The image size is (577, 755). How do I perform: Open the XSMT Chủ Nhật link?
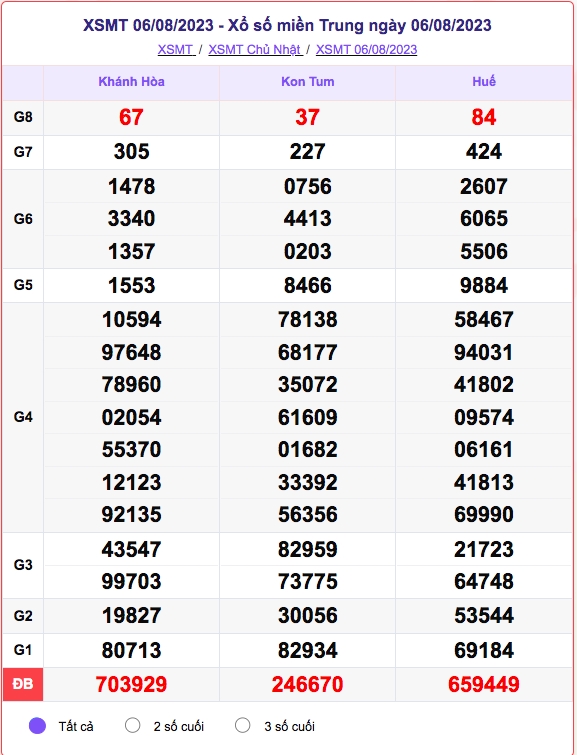[255, 50]
